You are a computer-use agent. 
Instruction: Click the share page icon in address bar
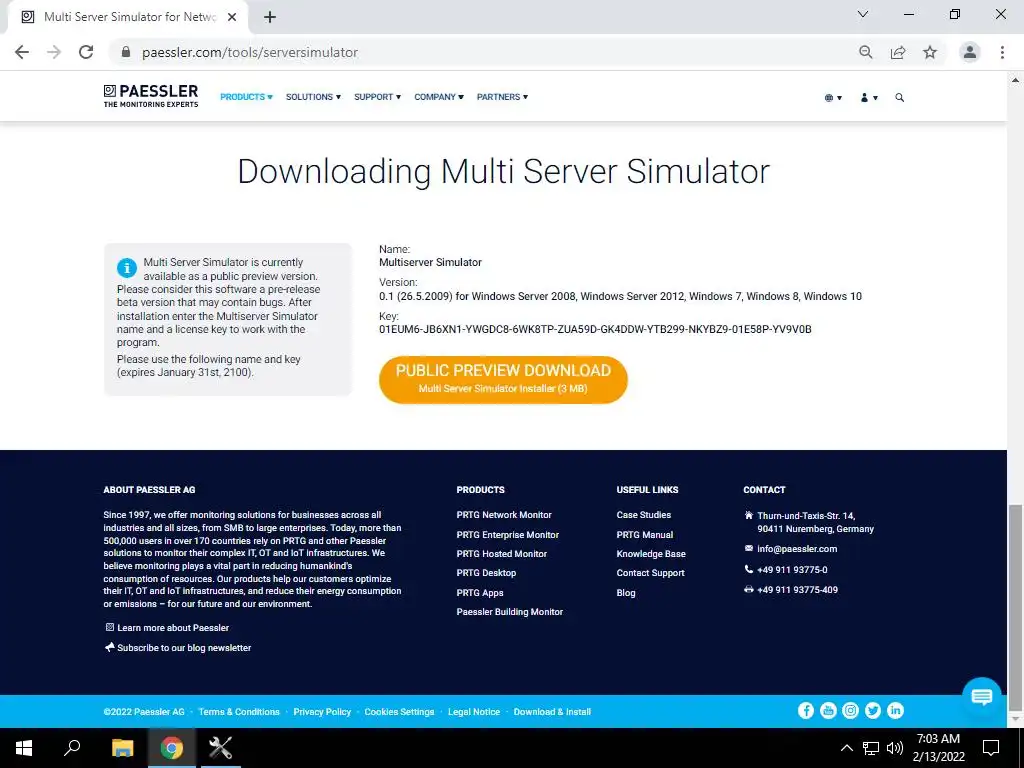898,52
